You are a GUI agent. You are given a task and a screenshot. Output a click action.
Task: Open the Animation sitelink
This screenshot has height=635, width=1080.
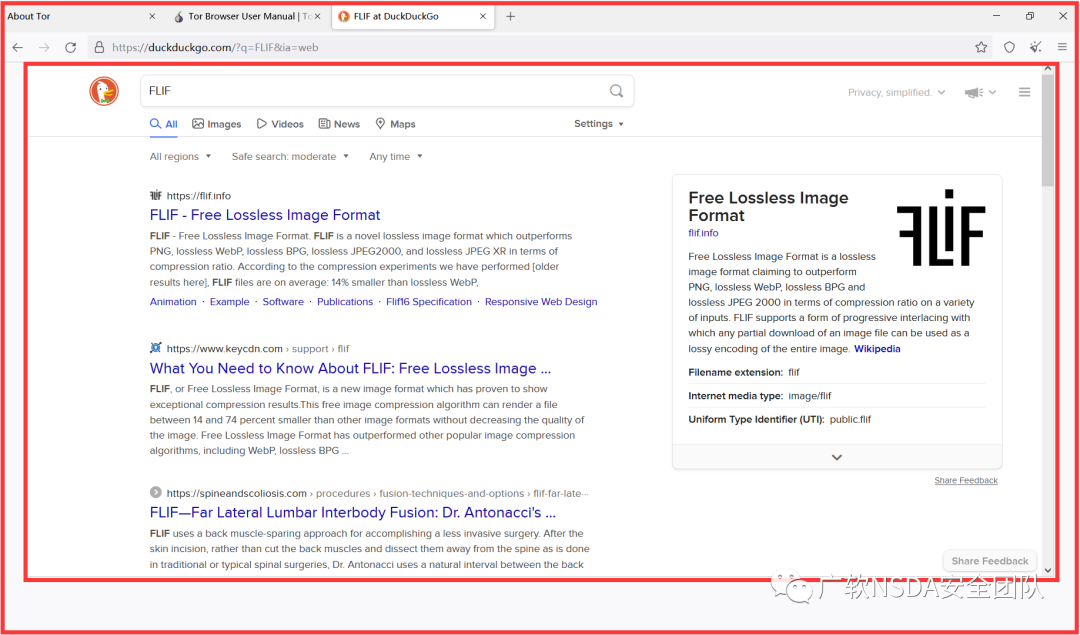coord(173,302)
